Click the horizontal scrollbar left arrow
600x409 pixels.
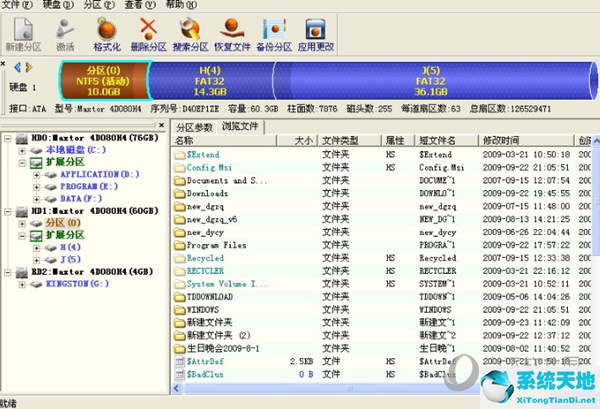point(177,388)
